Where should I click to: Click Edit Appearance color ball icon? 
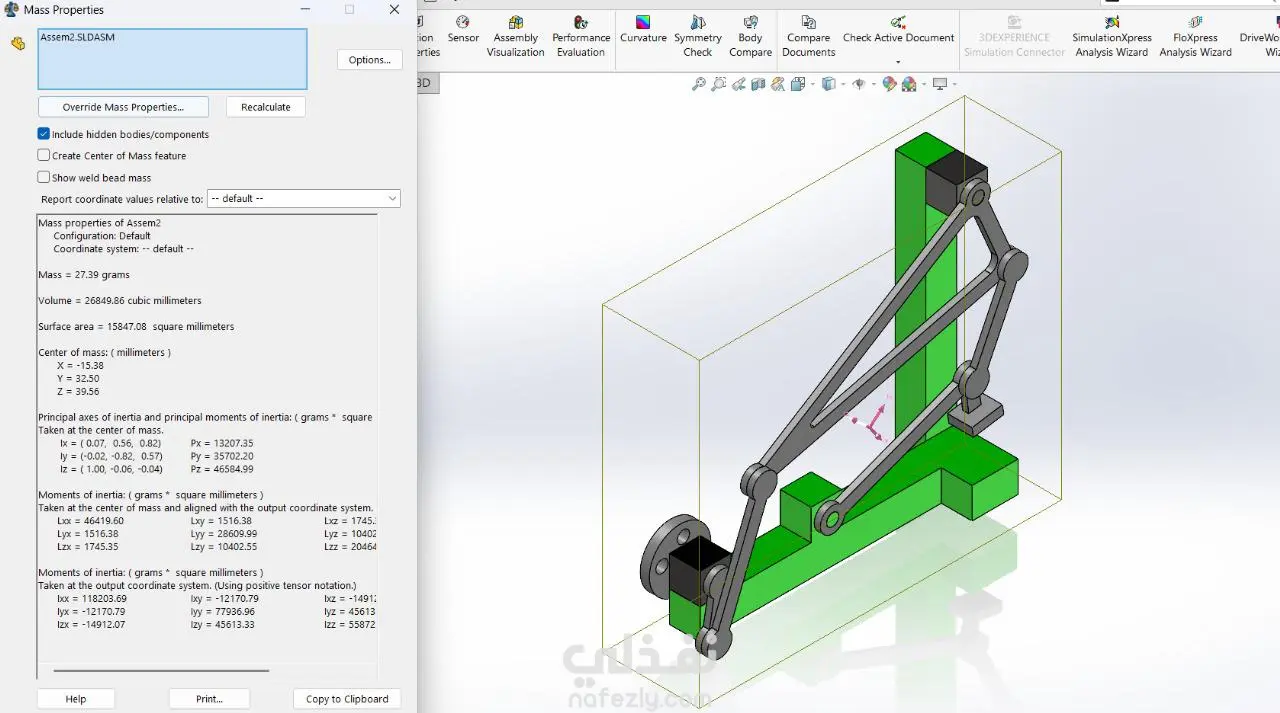tap(889, 84)
